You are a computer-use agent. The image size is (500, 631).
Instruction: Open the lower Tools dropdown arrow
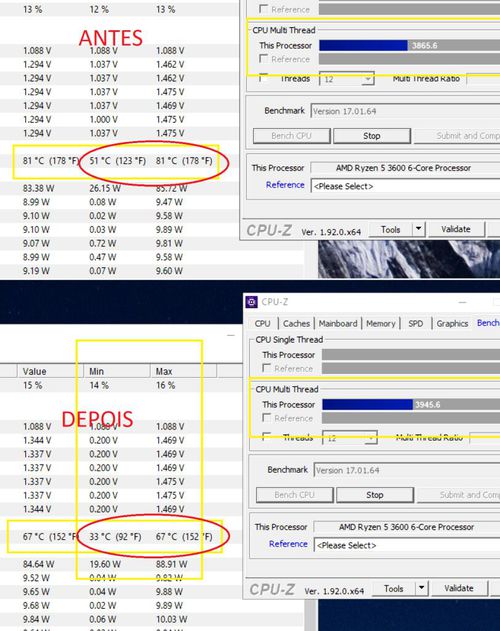[x=421, y=588]
